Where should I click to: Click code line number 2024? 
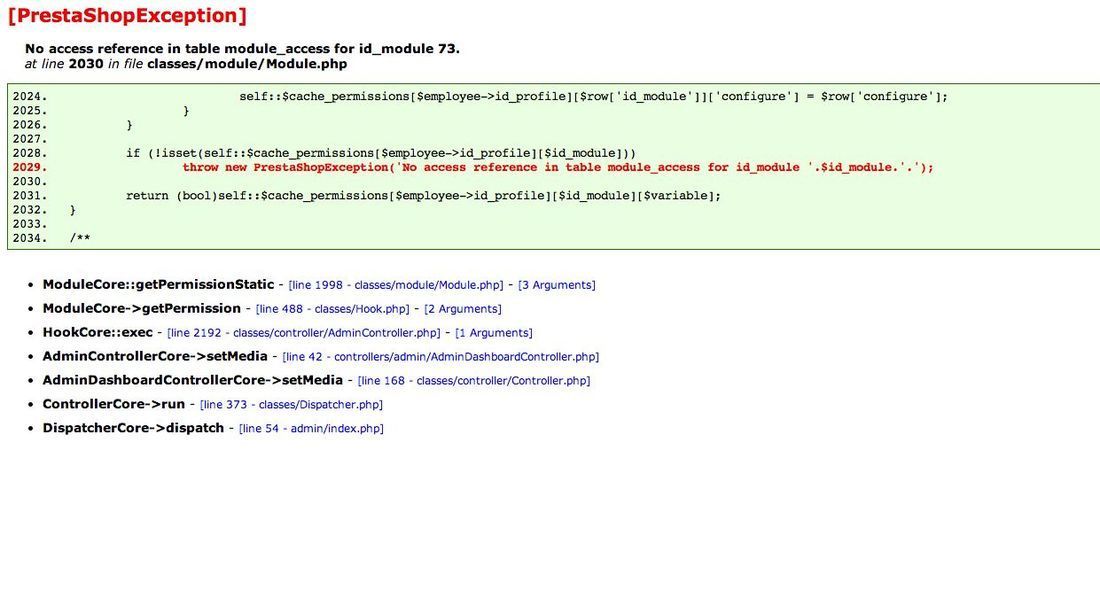click(x=29, y=96)
